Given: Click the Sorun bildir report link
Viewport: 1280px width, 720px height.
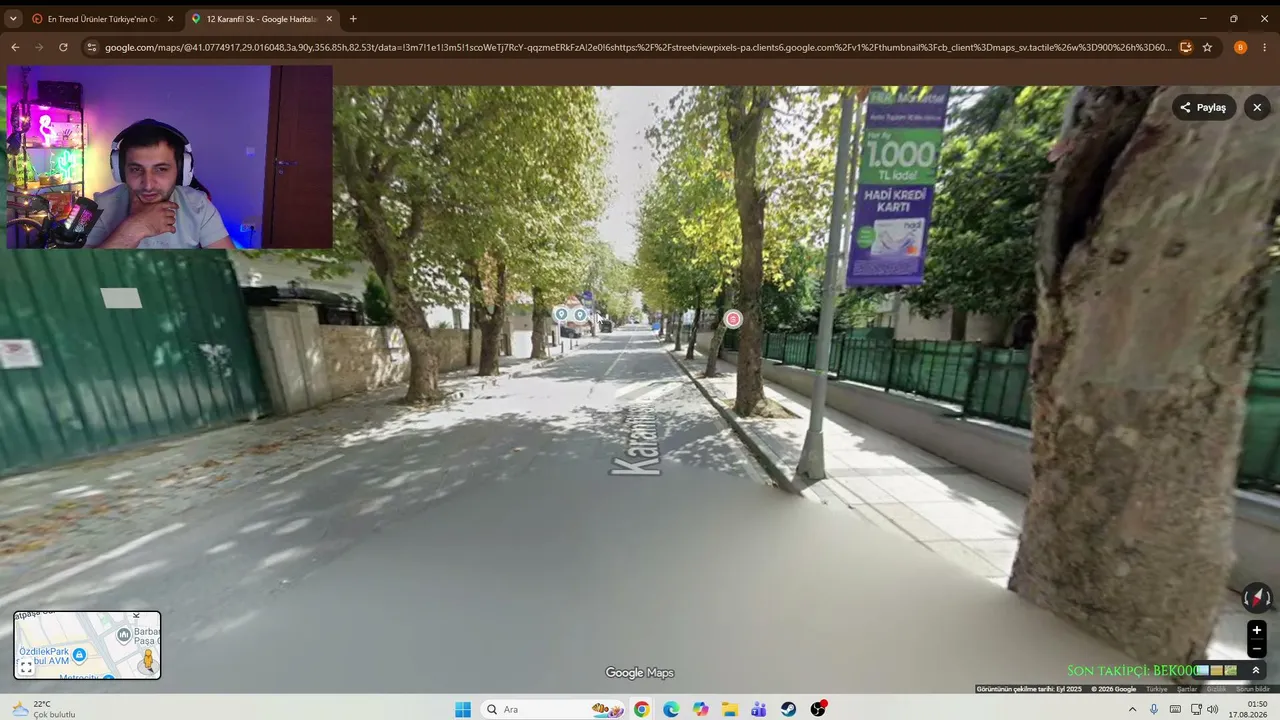Looking at the screenshot, I should coord(1253,689).
